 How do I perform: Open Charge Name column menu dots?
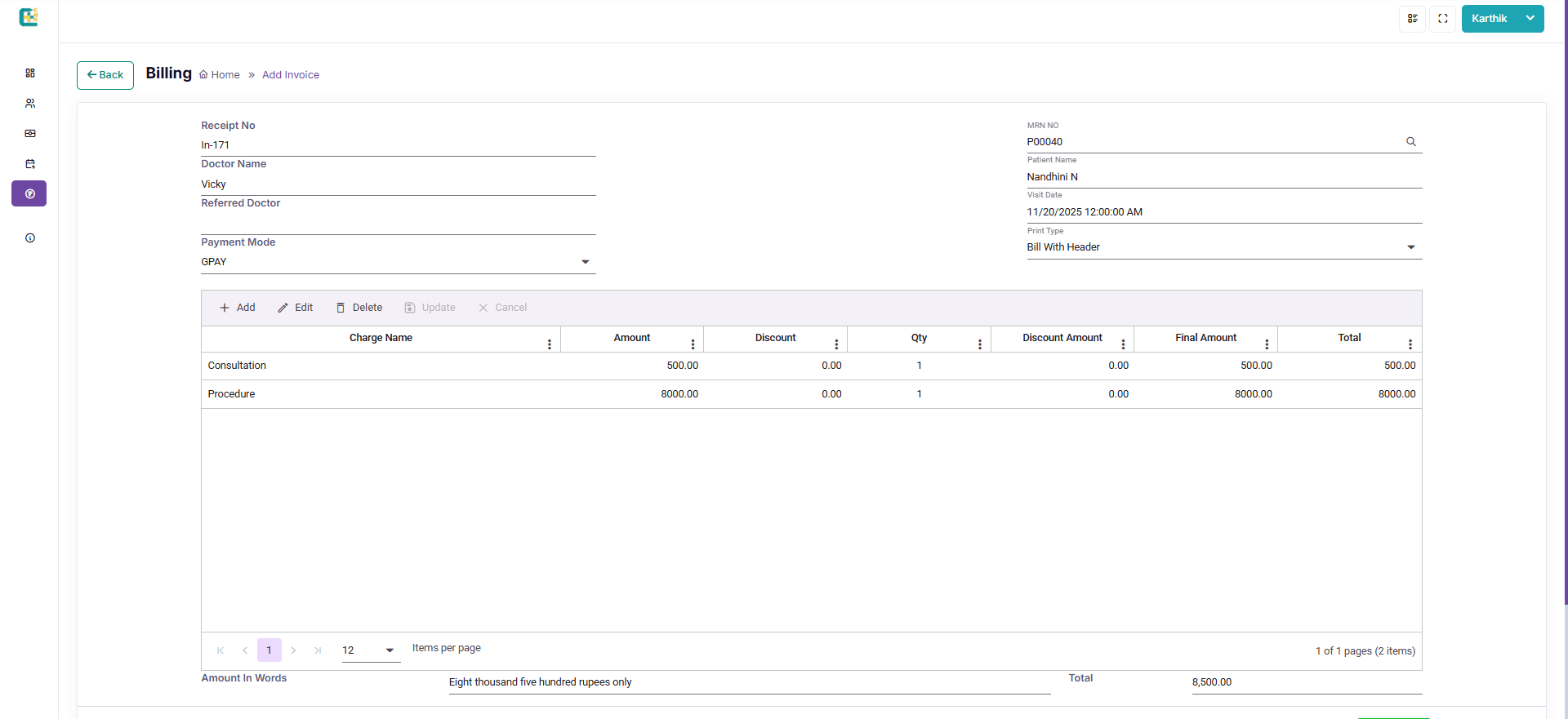pos(550,344)
